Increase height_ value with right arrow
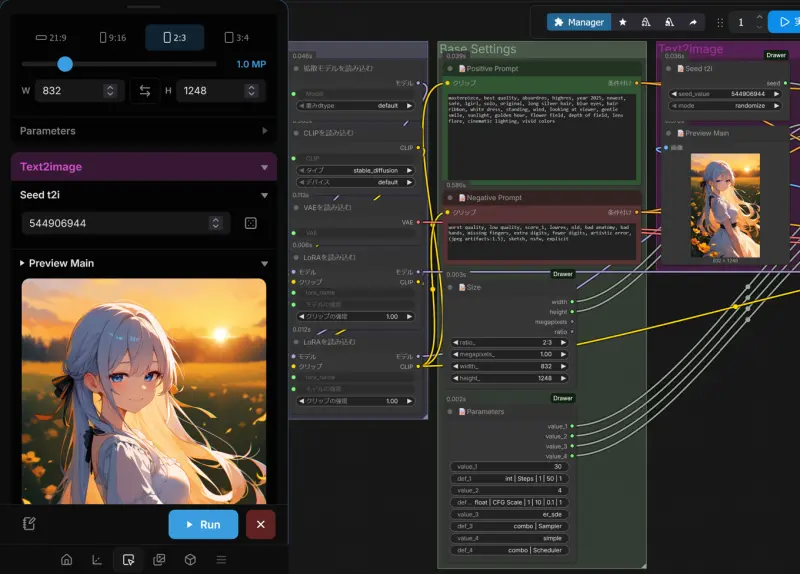The height and width of the screenshot is (574, 800). tap(563, 379)
